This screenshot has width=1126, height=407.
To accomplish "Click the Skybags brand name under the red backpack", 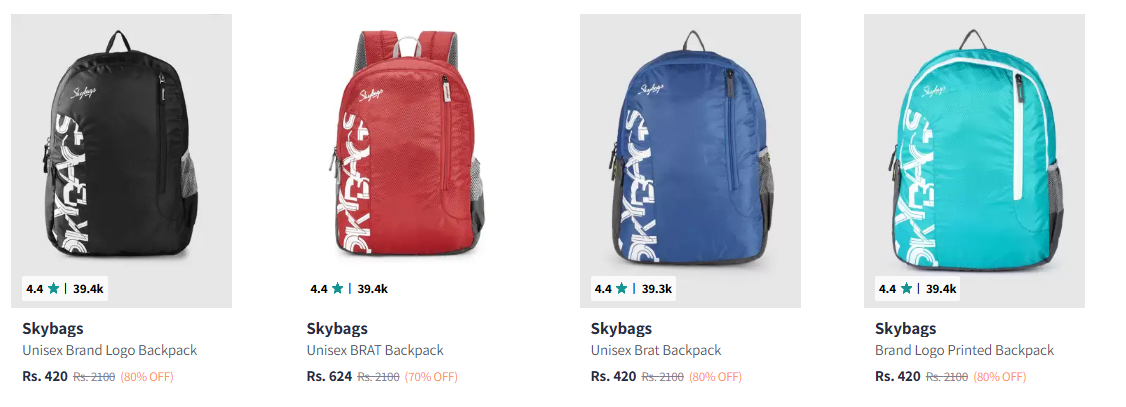I will pyautogui.click(x=337, y=329).
